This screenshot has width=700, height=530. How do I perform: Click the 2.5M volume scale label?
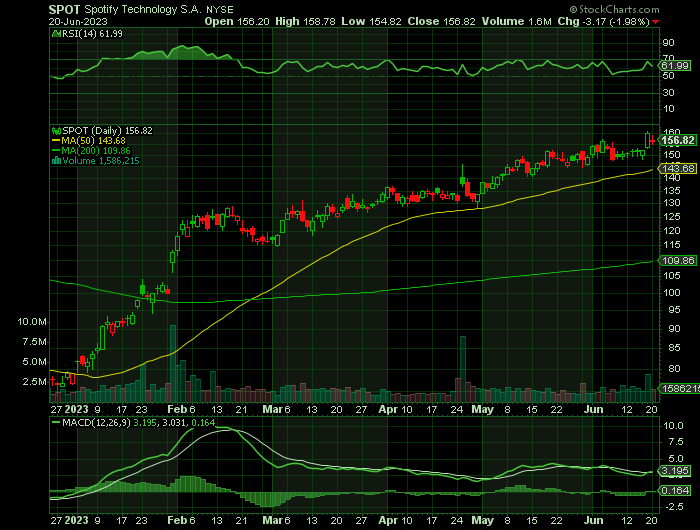(34, 382)
